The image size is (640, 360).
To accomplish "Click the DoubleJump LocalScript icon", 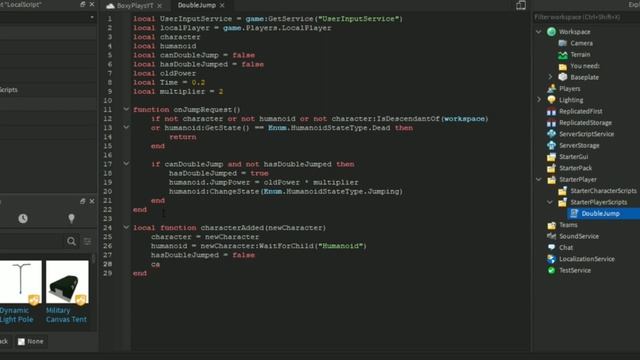I will [x=574, y=213].
